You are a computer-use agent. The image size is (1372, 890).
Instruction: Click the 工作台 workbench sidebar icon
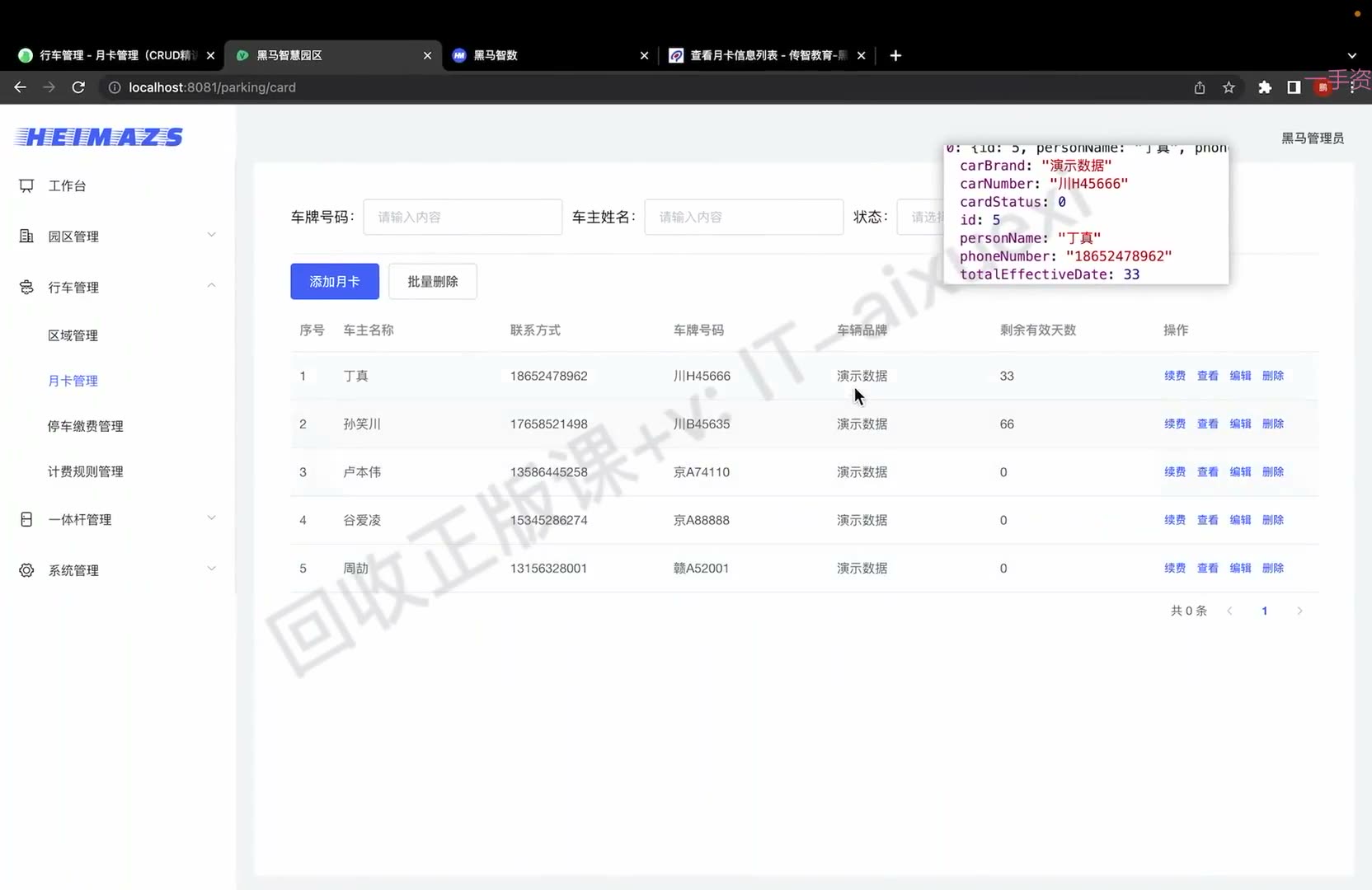tap(26, 186)
